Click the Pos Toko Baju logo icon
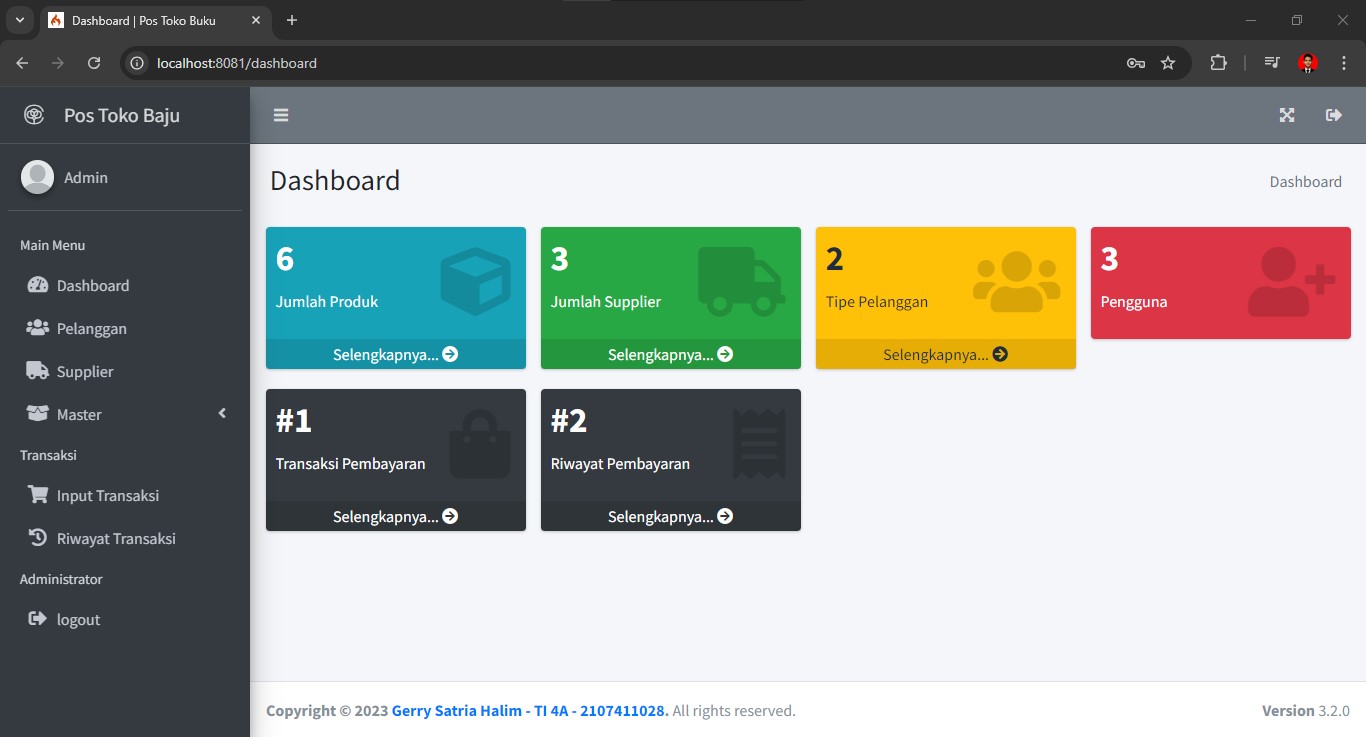 pos(35,115)
